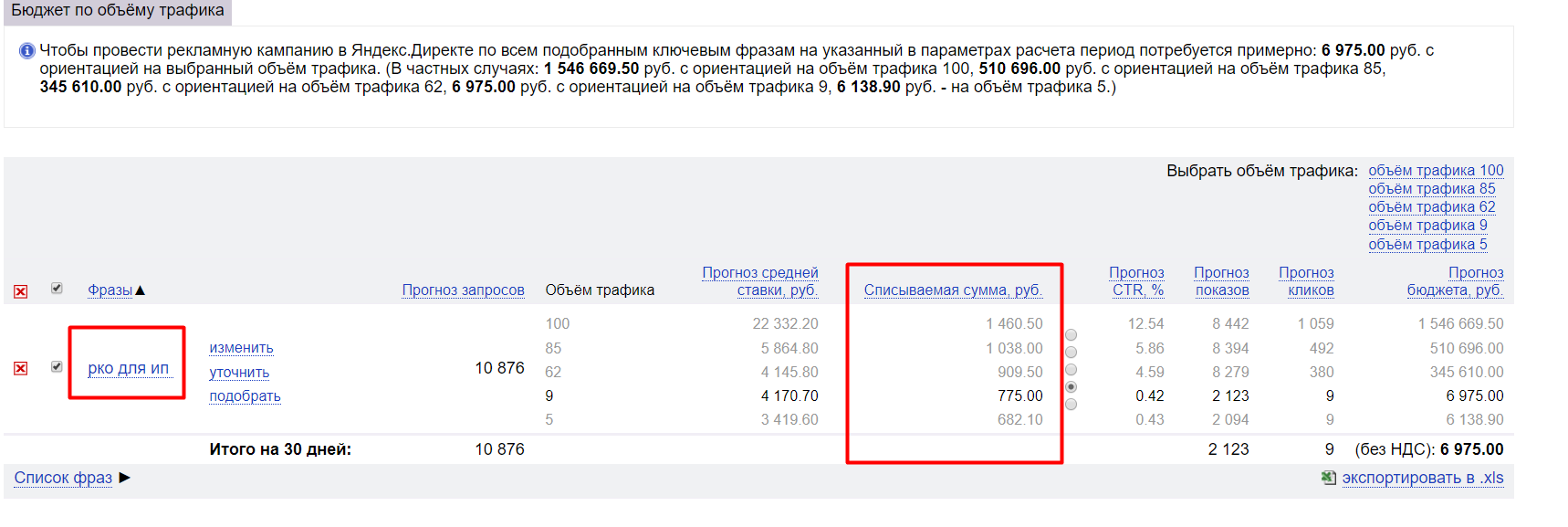Toggle the select-all checkbox in header
The image size is (1568, 527).
coord(57,289)
